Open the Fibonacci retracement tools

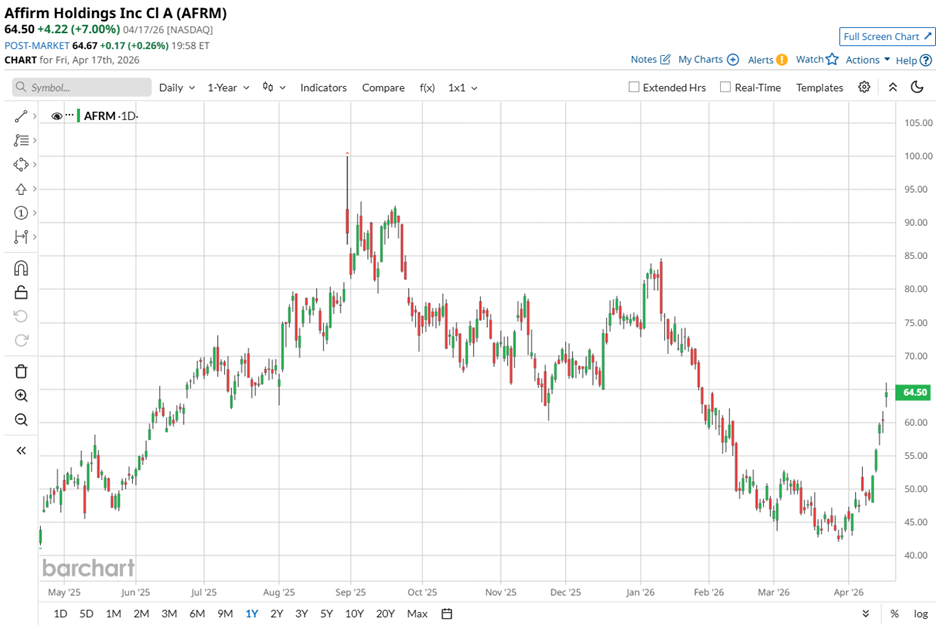click(21, 140)
